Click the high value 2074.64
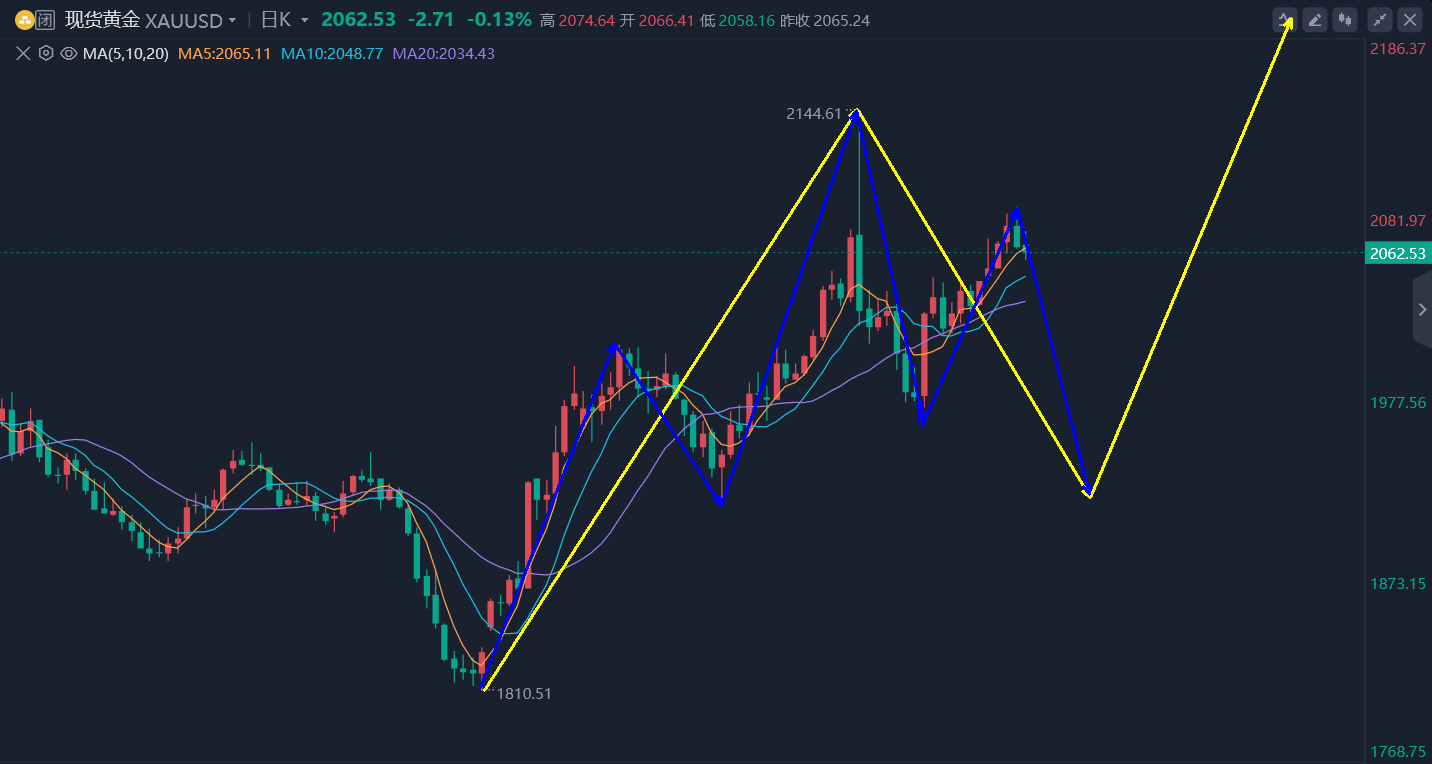Screen dimensions: 1432x764 click(586, 20)
